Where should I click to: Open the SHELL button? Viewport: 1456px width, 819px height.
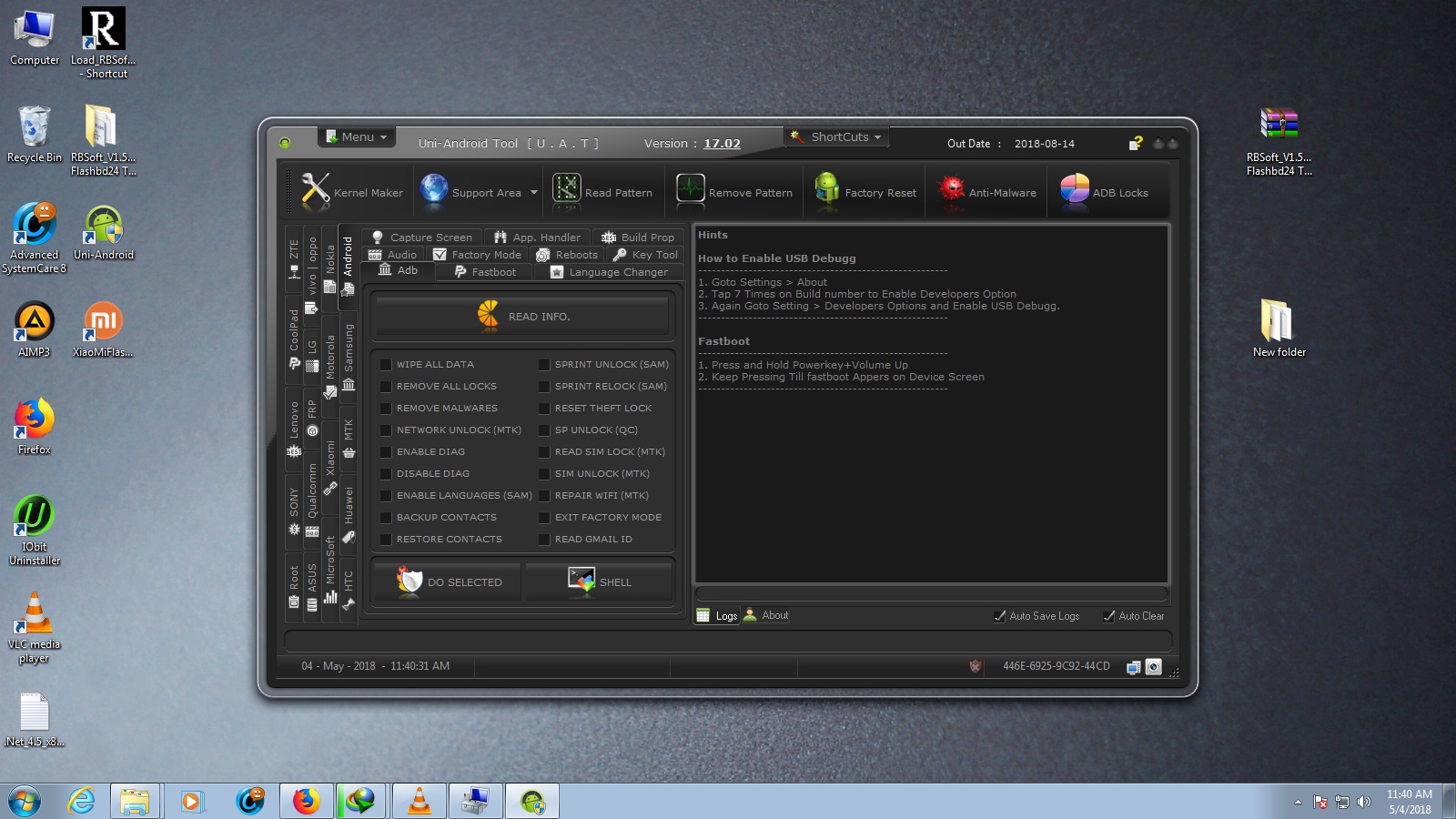tap(599, 581)
